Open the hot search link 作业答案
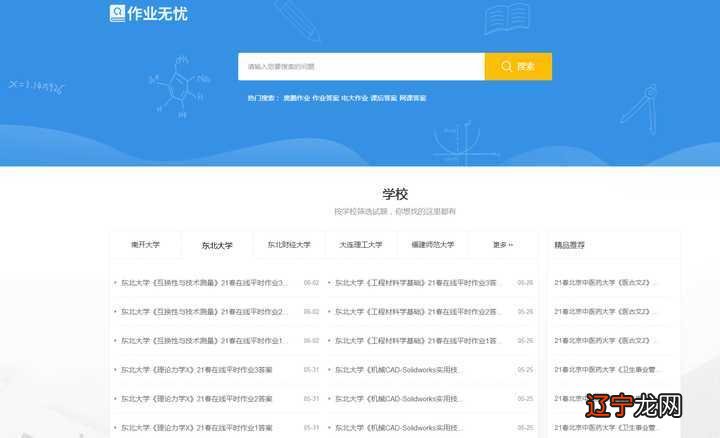 (326, 98)
